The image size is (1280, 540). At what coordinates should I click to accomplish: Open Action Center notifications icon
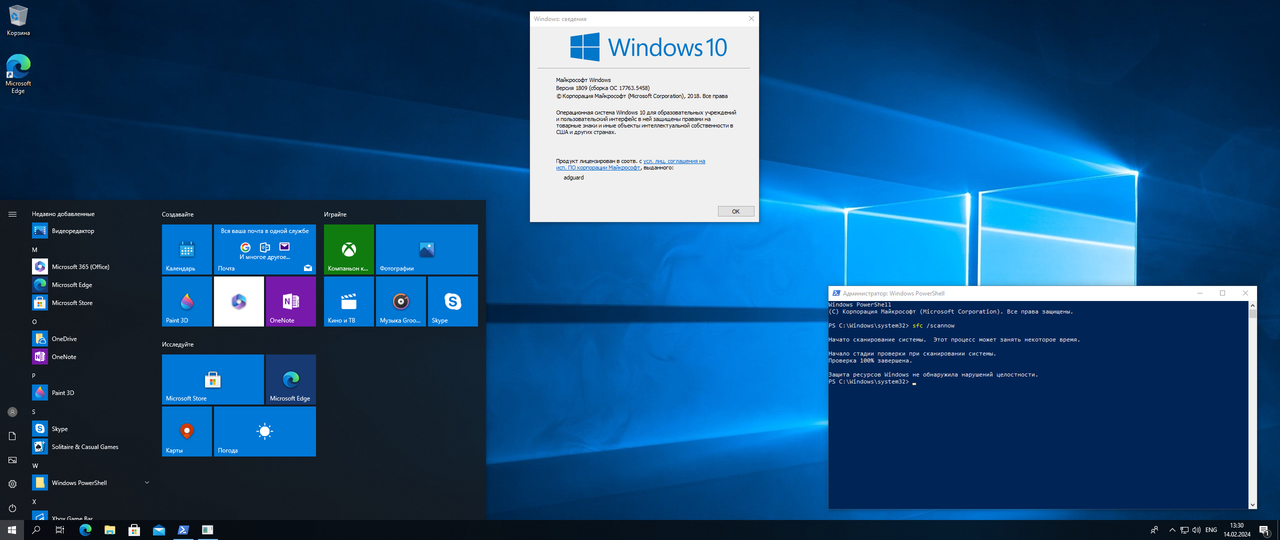pos(1264,530)
